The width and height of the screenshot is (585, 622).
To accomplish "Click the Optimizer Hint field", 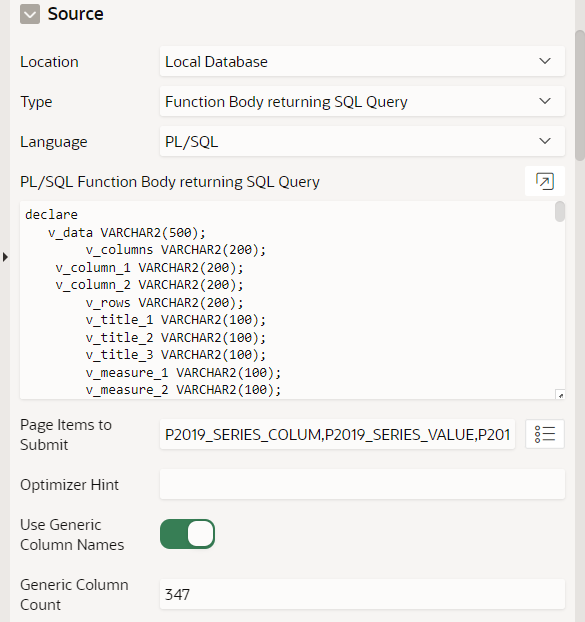I will click(362, 484).
